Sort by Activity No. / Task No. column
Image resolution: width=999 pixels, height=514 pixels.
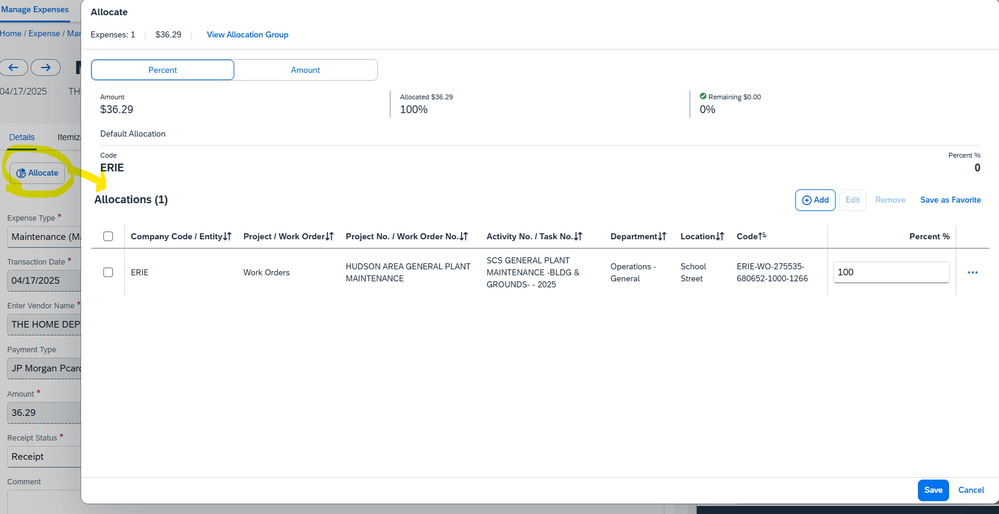pyautogui.click(x=535, y=236)
